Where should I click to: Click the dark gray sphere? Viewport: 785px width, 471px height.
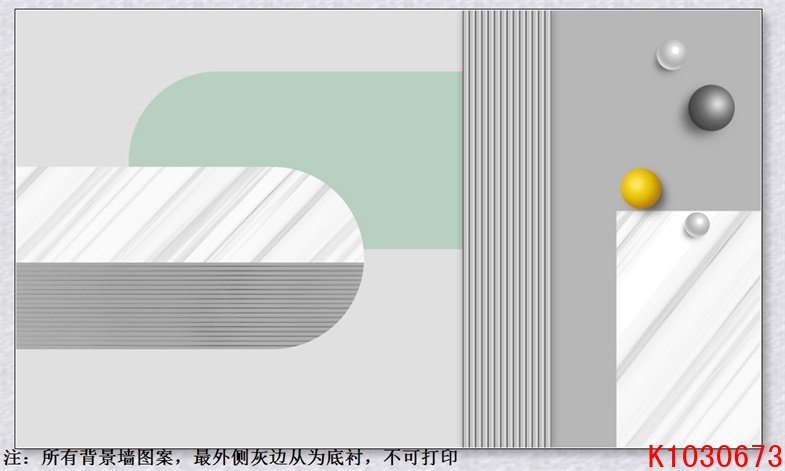pos(711,108)
